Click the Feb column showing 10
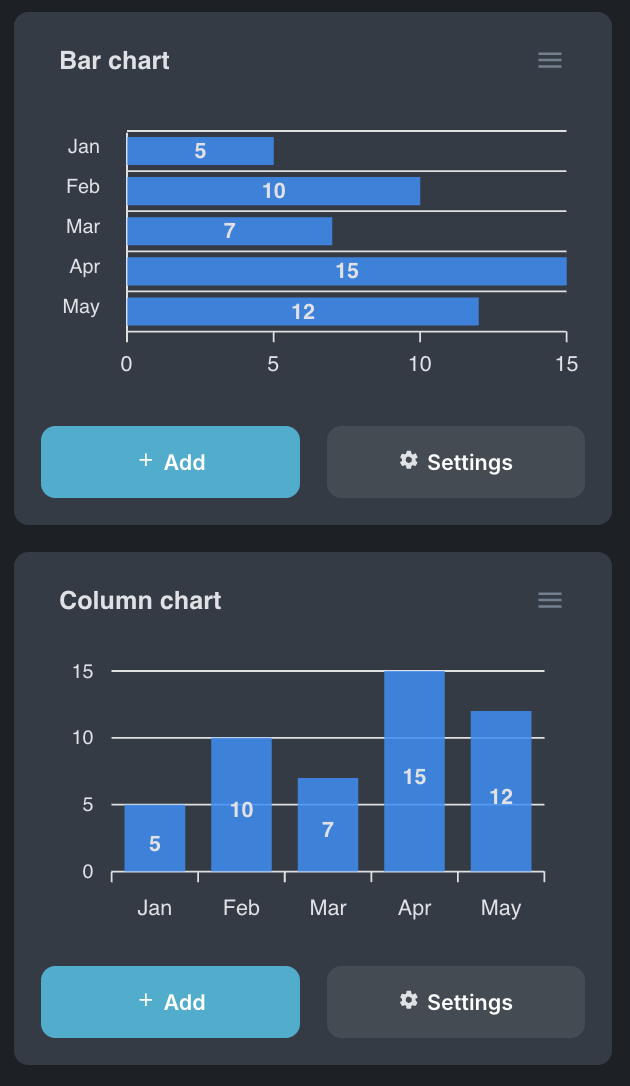The height and width of the screenshot is (1086, 630). click(241, 805)
